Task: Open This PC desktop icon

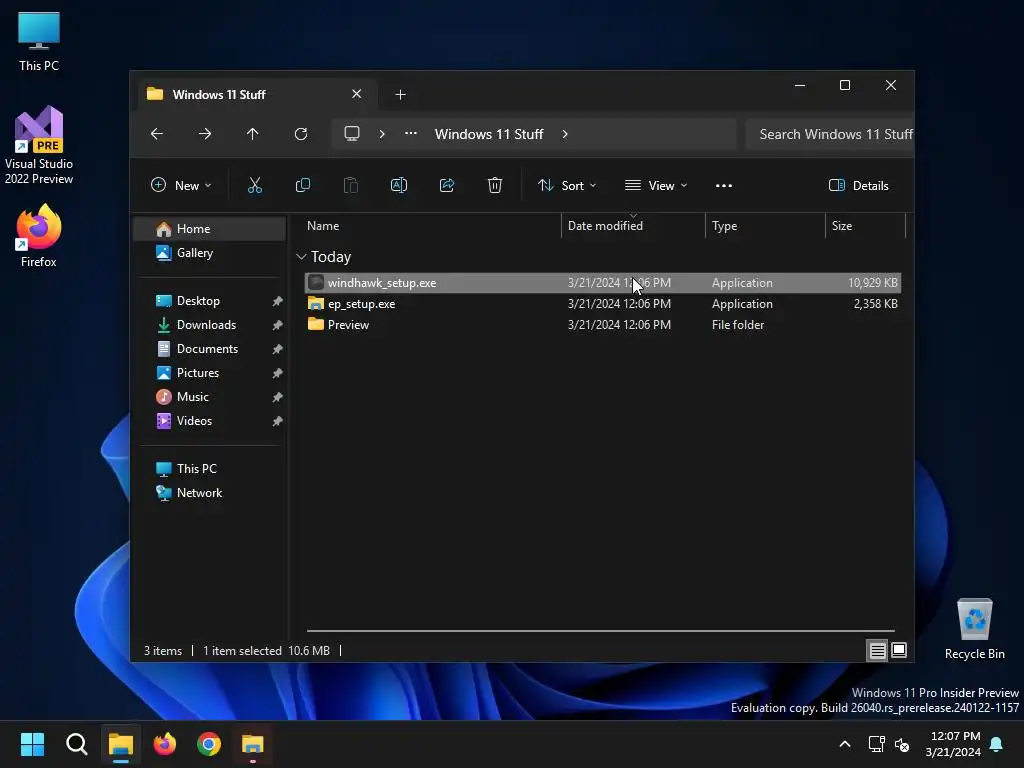Action: tap(39, 41)
